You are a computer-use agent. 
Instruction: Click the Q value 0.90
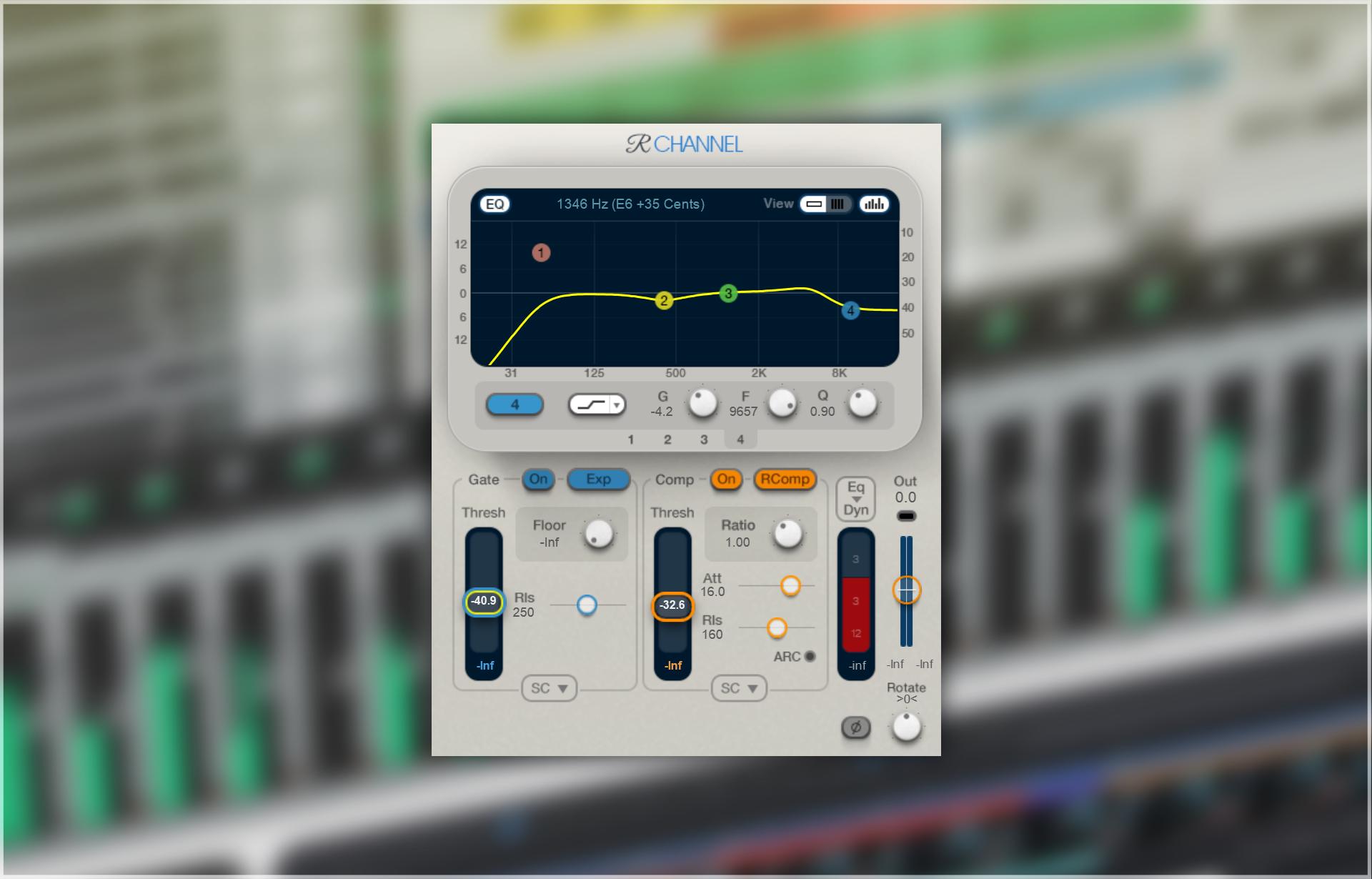tap(822, 412)
